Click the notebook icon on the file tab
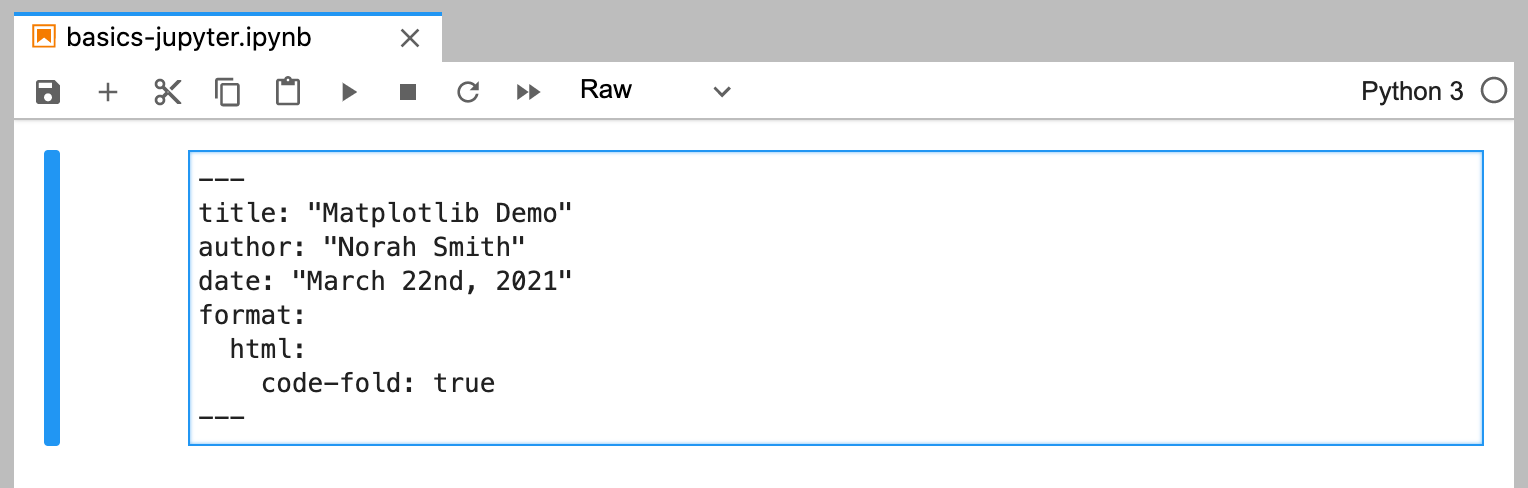 [44, 38]
